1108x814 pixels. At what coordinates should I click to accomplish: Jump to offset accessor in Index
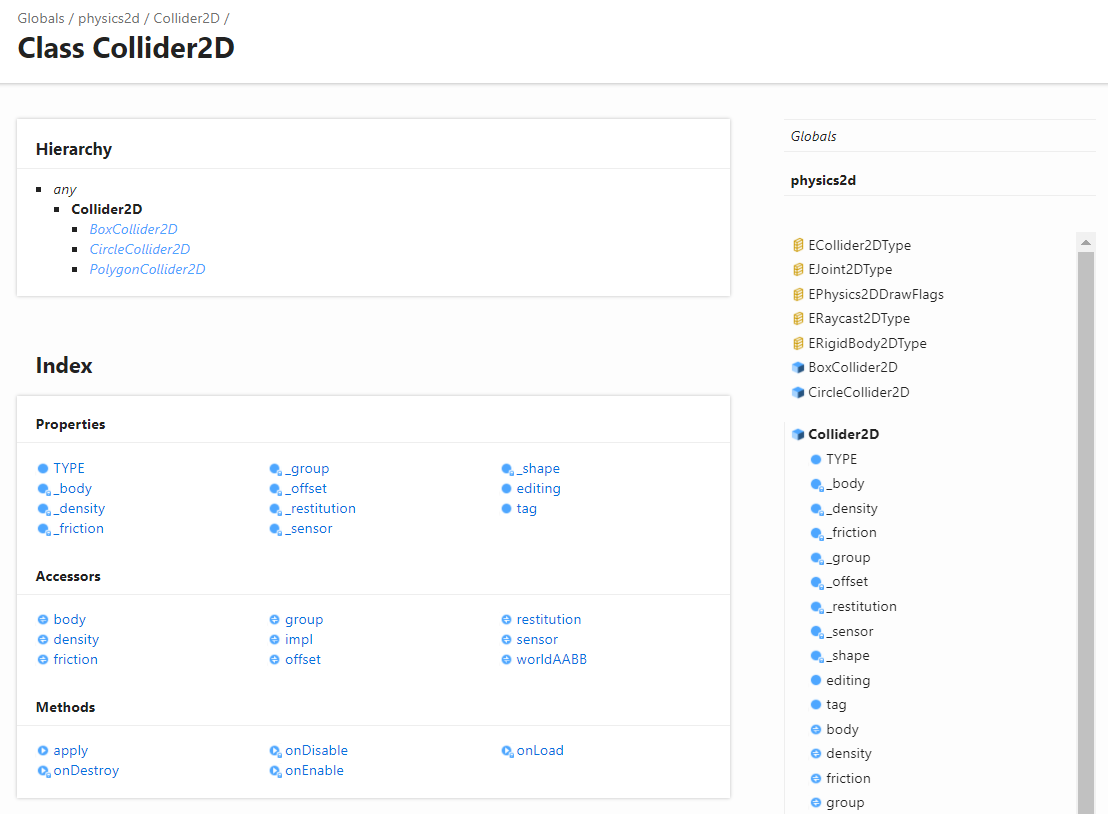(303, 659)
